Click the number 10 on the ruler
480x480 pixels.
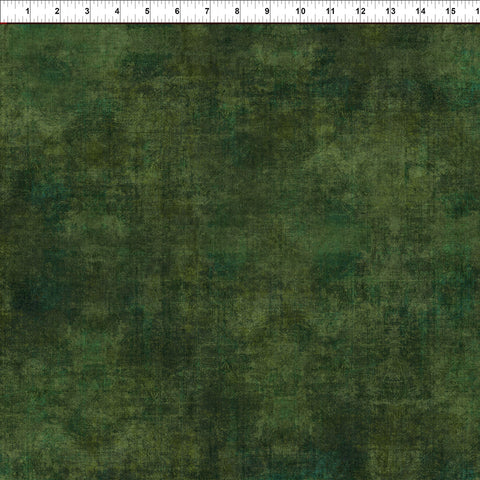(300, 11)
